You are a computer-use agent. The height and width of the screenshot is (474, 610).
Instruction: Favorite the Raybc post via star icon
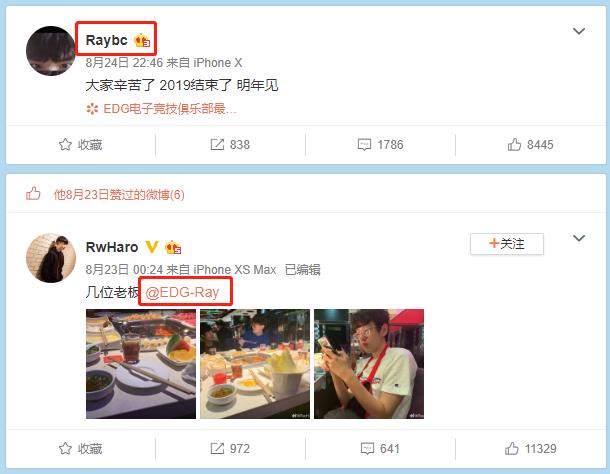[x=80, y=145]
